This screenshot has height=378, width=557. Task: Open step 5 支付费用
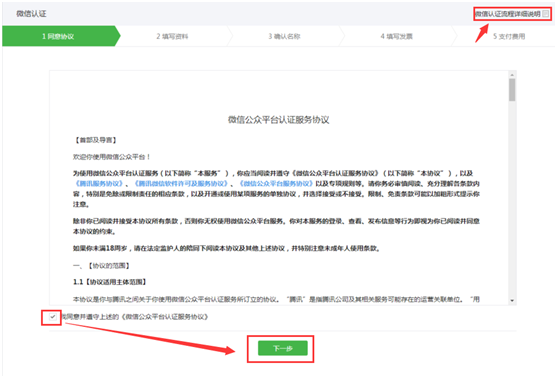(509, 36)
